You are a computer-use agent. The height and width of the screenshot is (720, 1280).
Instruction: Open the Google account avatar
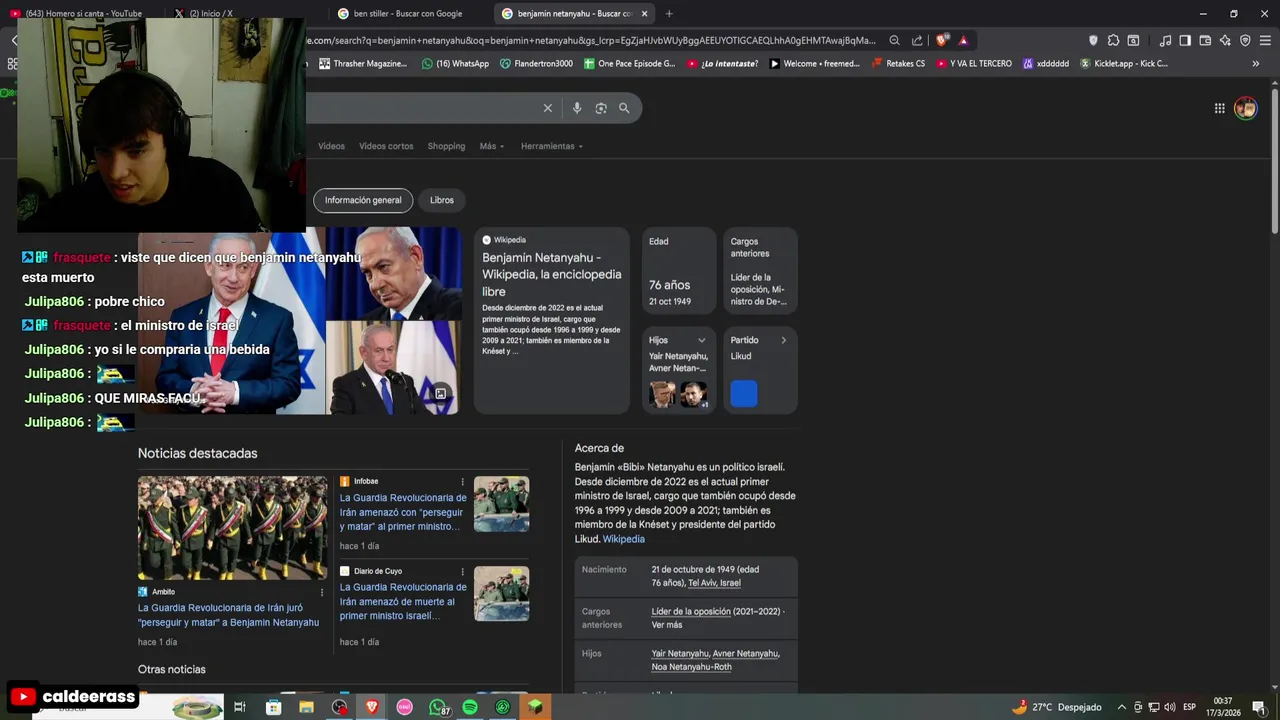[1245, 108]
